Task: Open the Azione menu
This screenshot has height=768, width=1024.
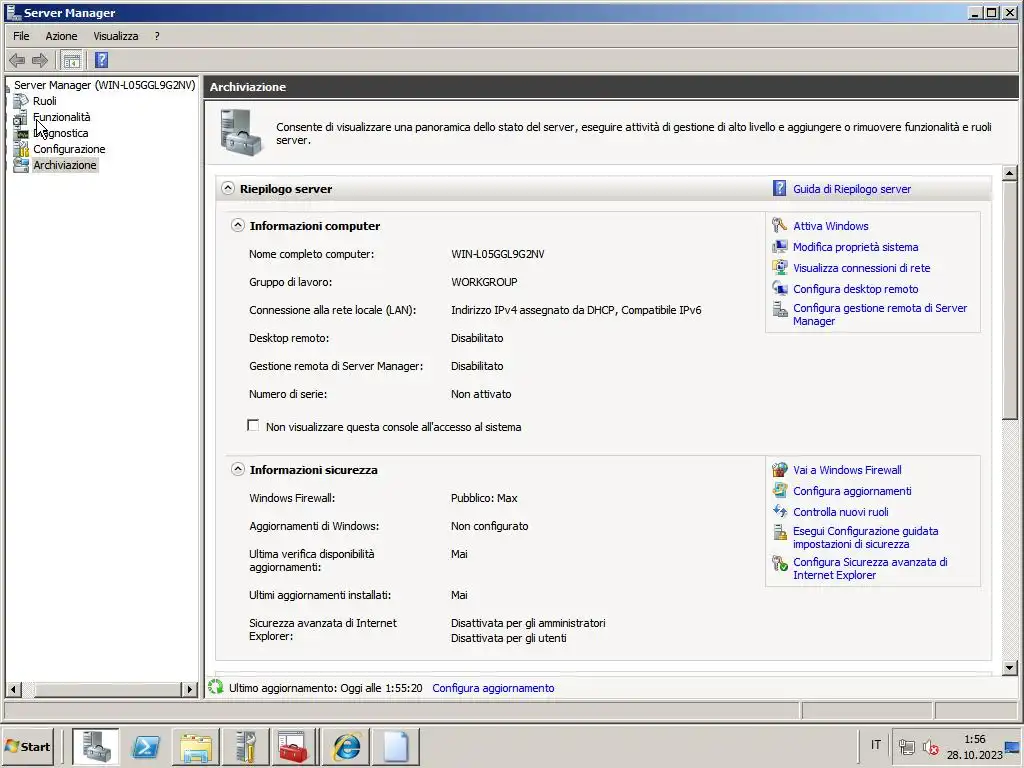Action: [61, 36]
